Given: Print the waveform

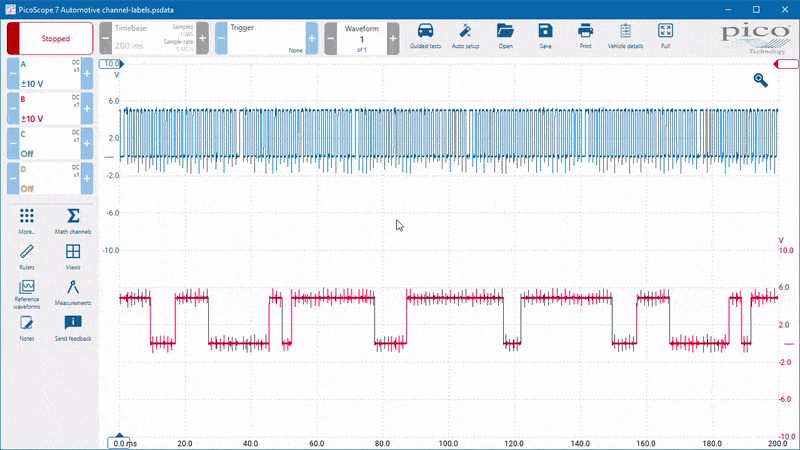Looking at the screenshot, I should tap(585, 36).
